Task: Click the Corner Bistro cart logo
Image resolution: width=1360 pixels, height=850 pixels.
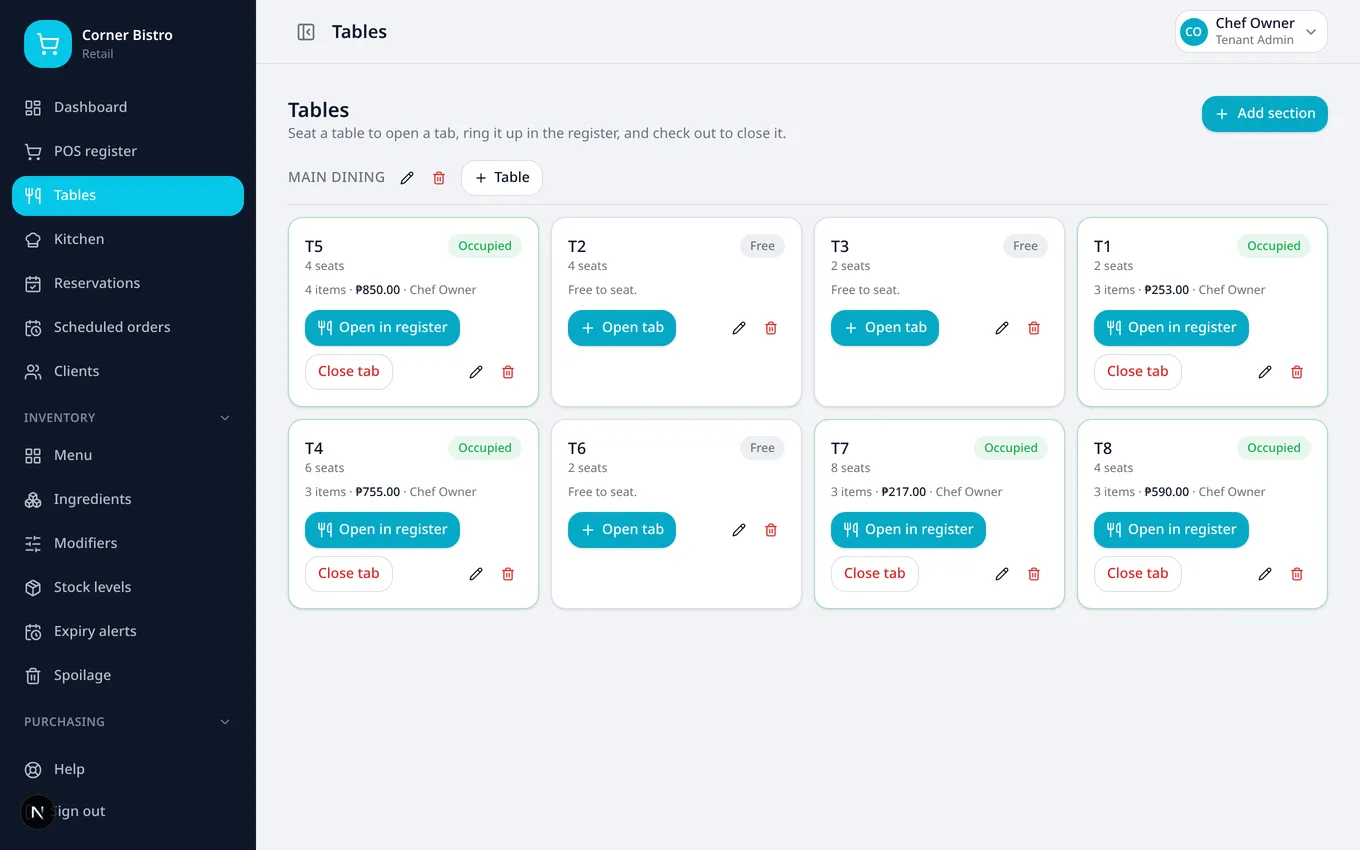Action: (48, 44)
